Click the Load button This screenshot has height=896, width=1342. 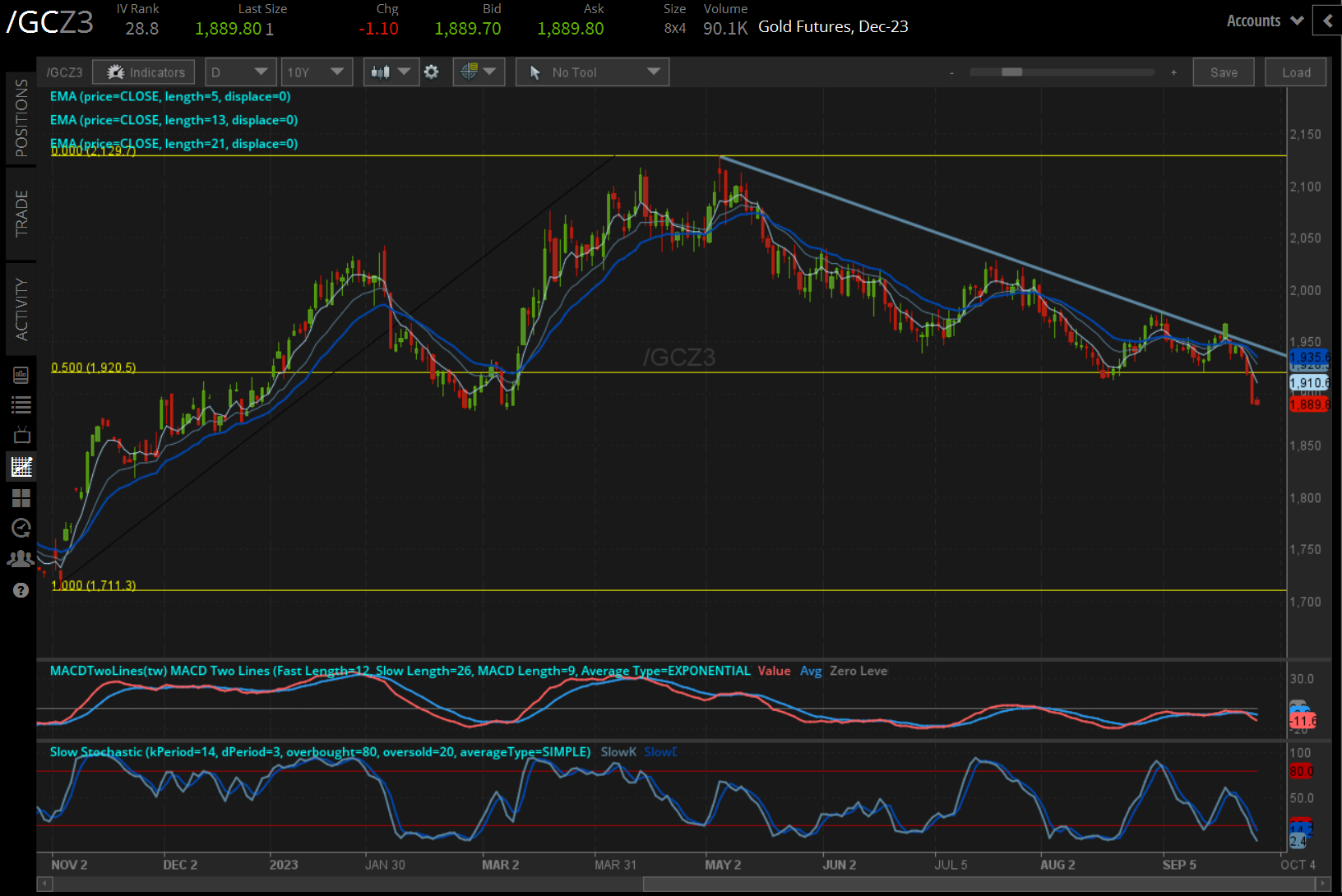point(1295,72)
